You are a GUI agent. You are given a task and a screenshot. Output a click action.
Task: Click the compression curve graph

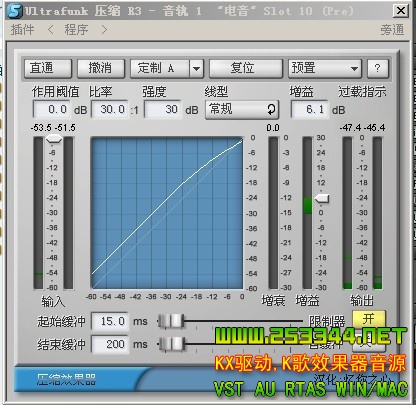click(x=167, y=213)
